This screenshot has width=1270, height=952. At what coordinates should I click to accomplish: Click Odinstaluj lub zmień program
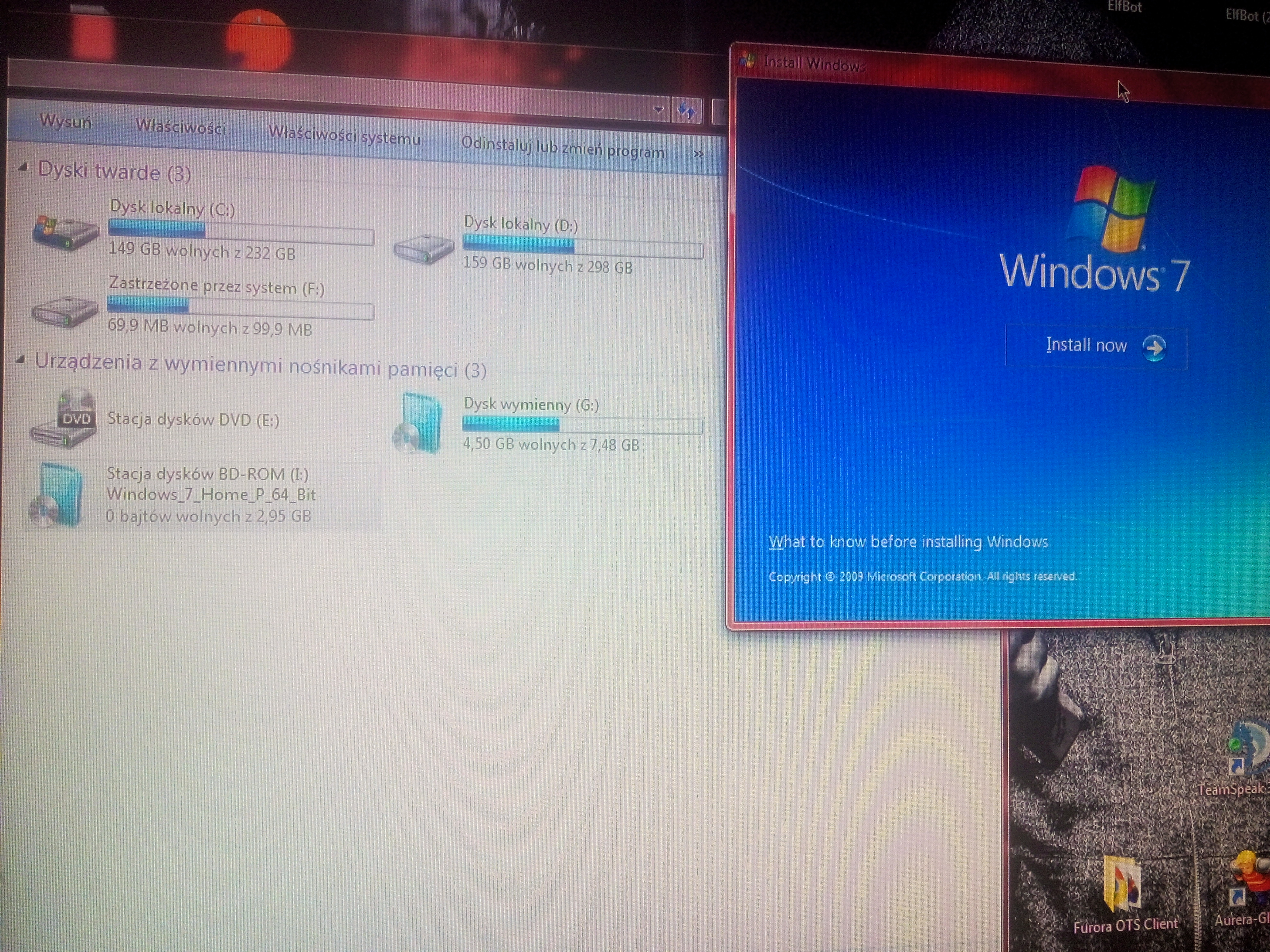tap(563, 148)
